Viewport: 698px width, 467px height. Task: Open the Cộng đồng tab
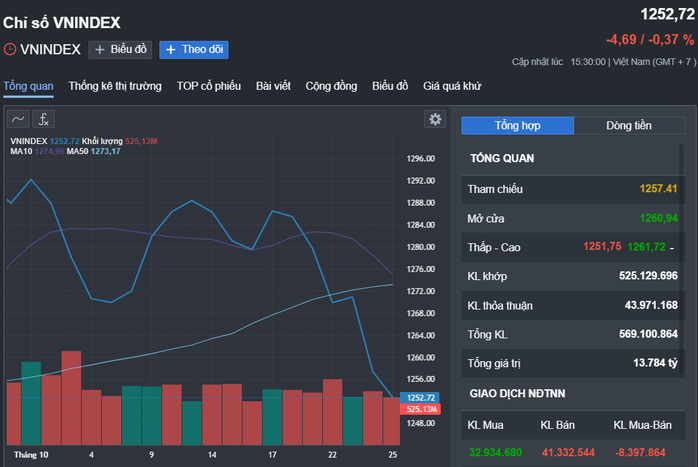[331, 86]
